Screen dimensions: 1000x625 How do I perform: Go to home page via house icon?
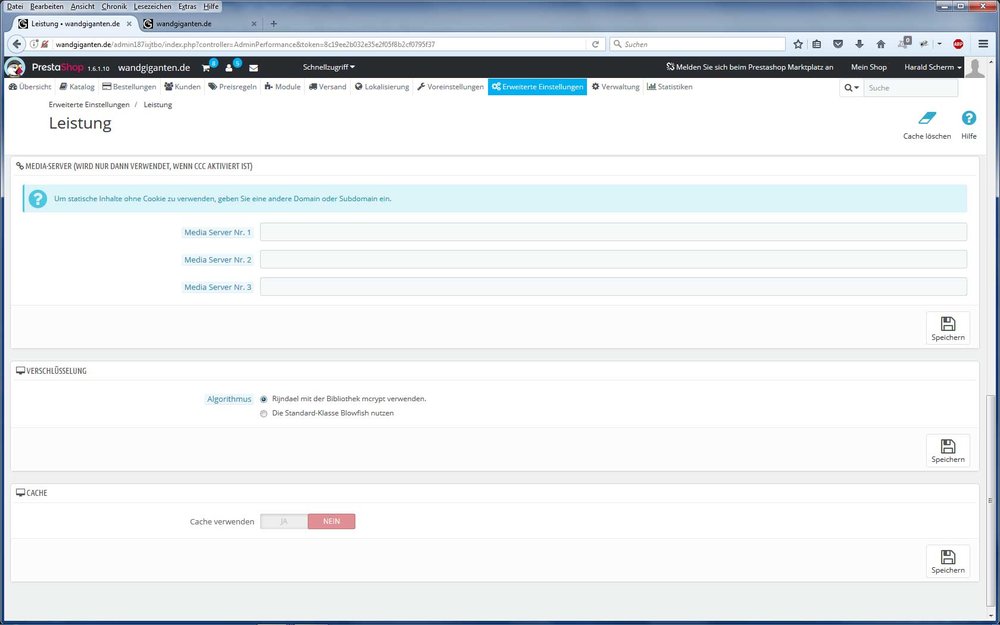tap(881, 44)
